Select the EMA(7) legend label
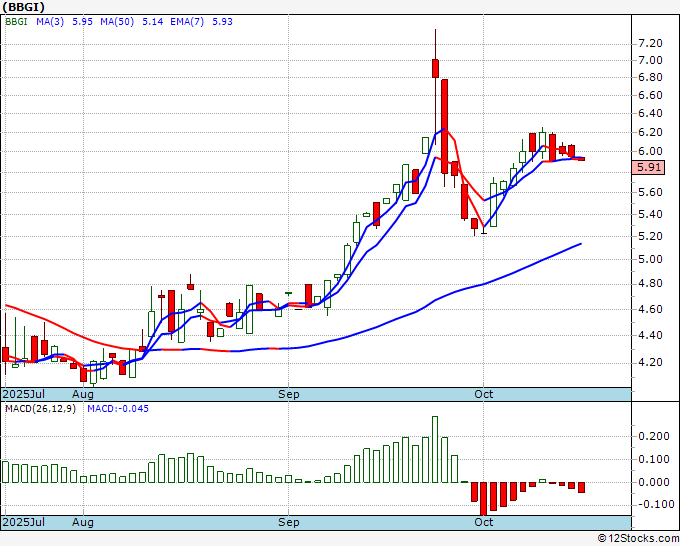 [x=187, y=22]
